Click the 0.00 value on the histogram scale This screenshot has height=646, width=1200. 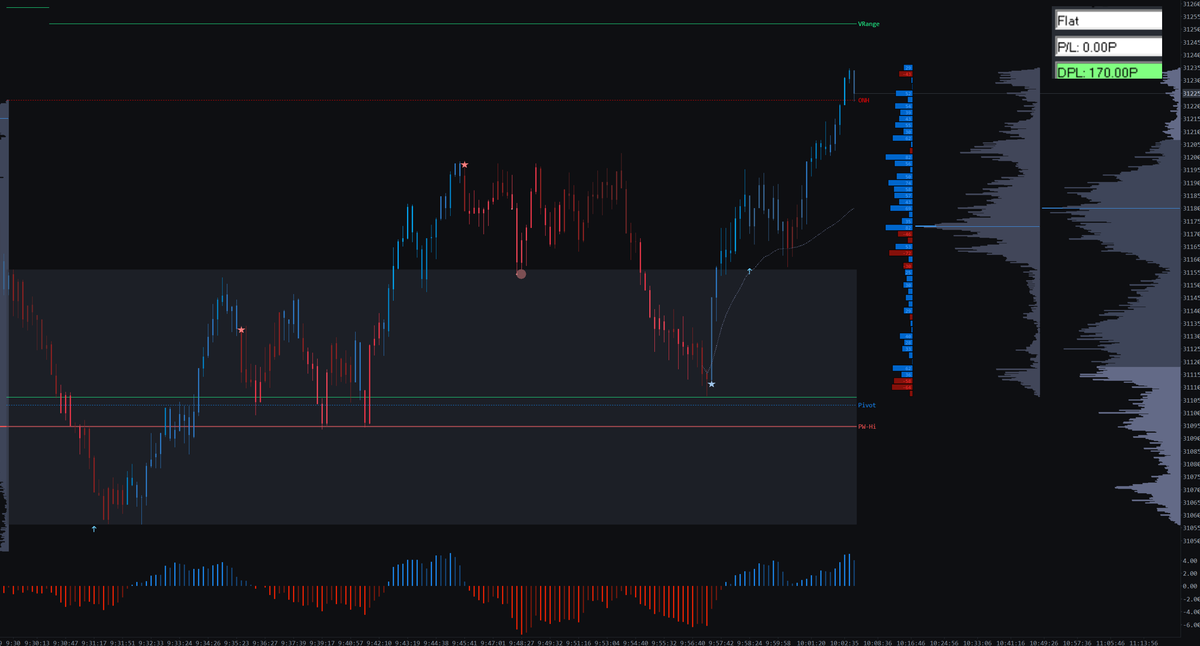click(1189, 586)
